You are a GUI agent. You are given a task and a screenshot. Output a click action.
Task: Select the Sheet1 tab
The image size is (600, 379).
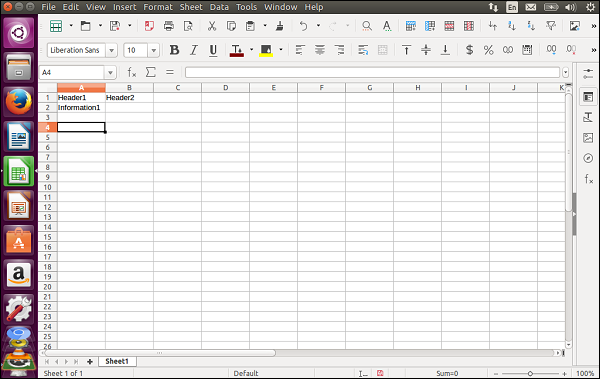117,361
